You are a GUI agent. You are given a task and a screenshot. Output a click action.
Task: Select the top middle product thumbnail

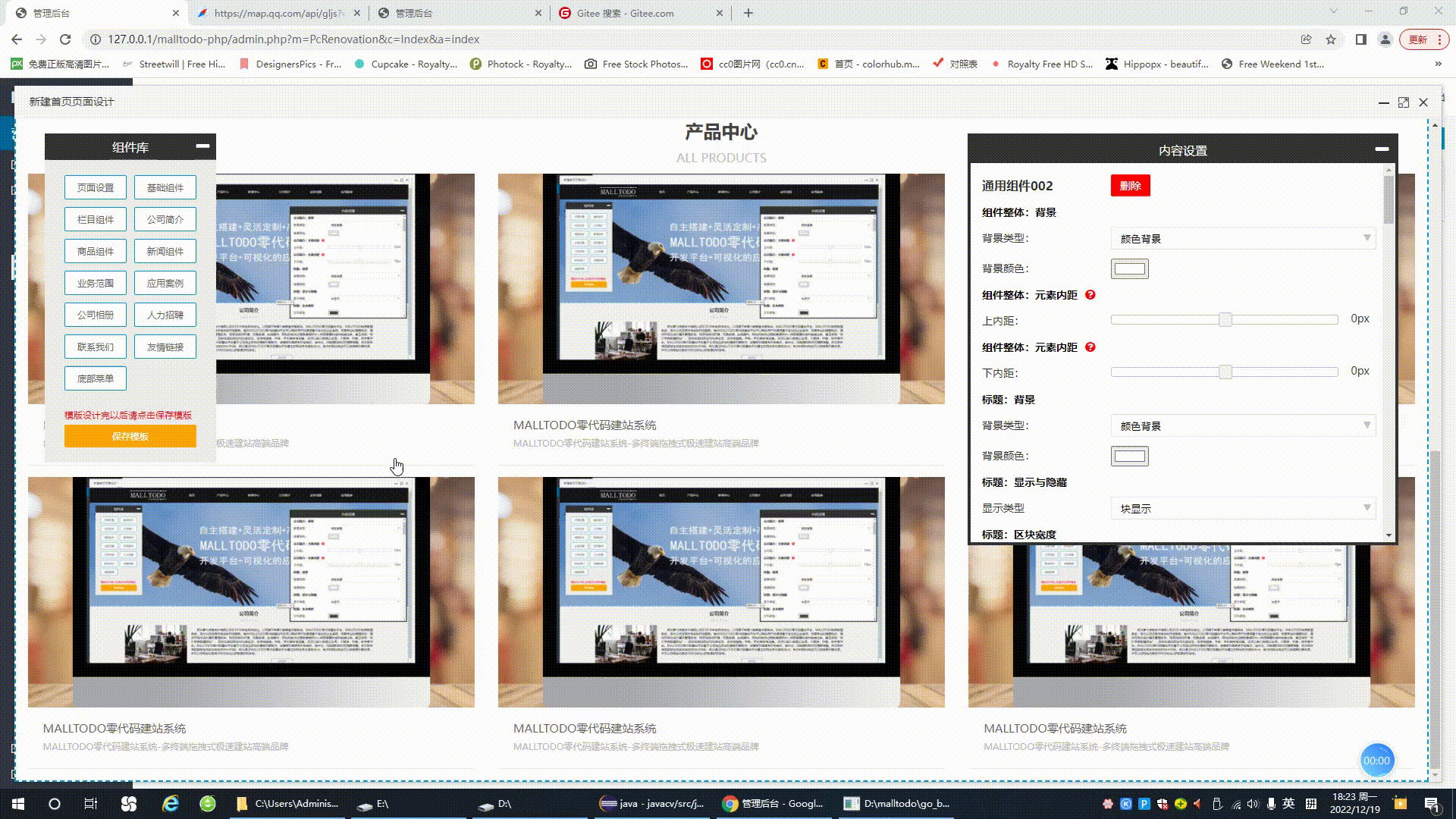(x=721, y=289)
